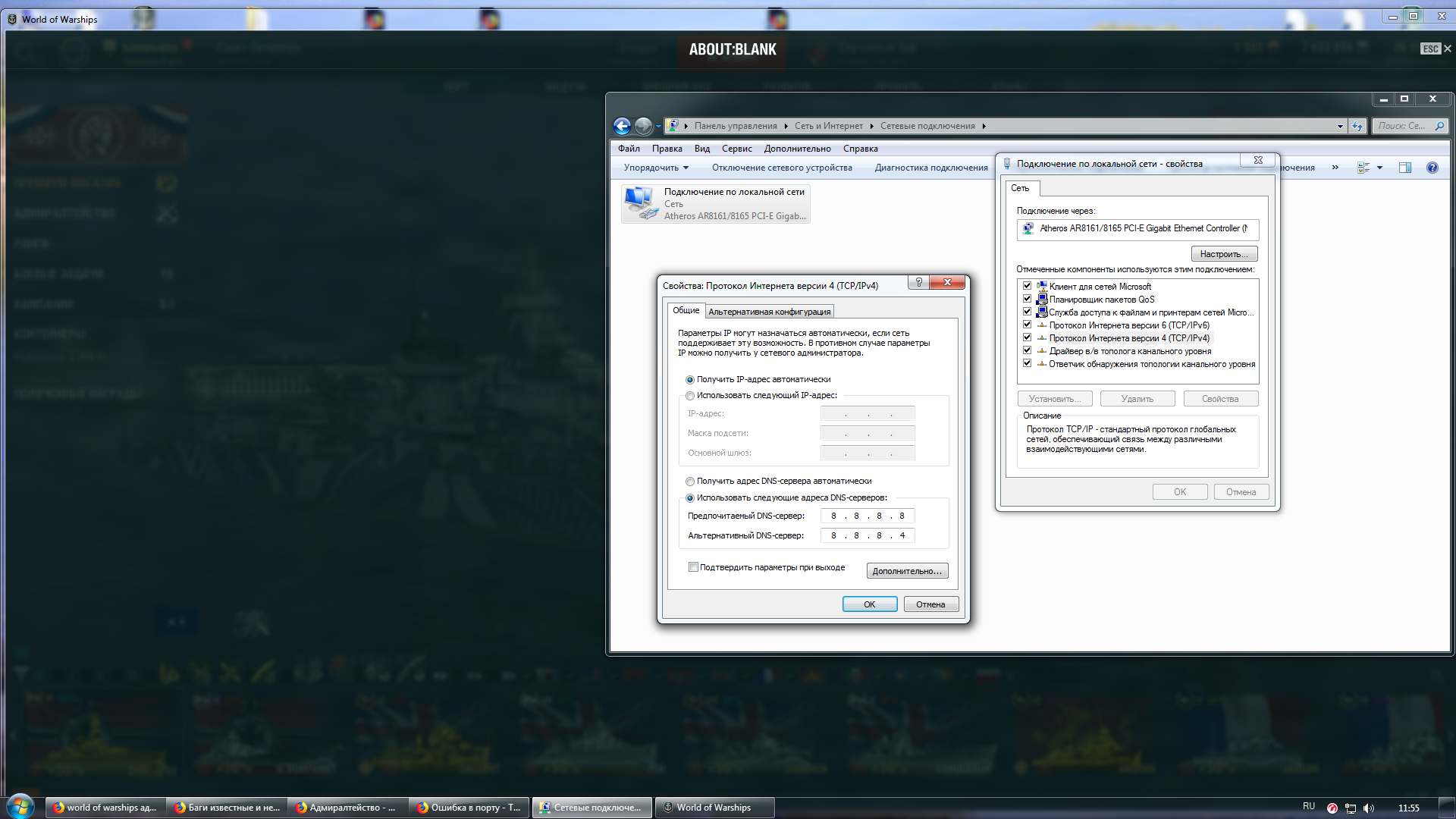Switch input language RU indicator
Viewport: 1456px width, 819px height.
click(1309, 806)
